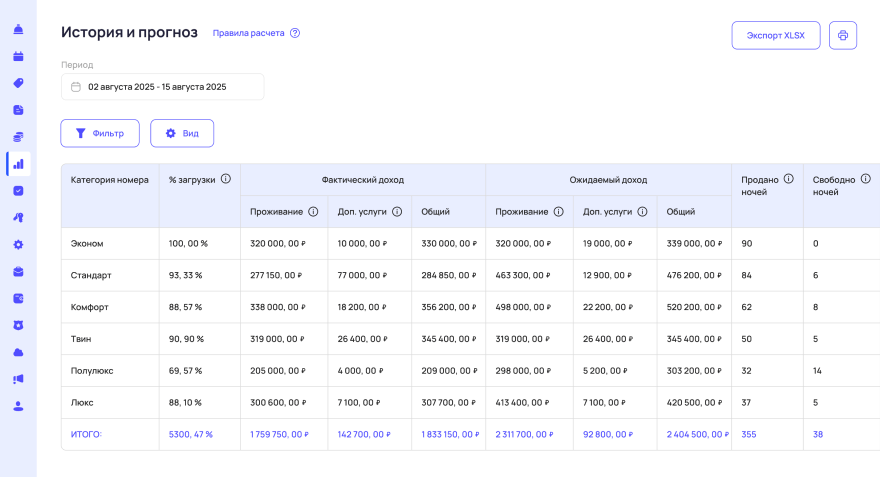
Task: Open the Фильтр filter options
Action: [x=100, y=133]
